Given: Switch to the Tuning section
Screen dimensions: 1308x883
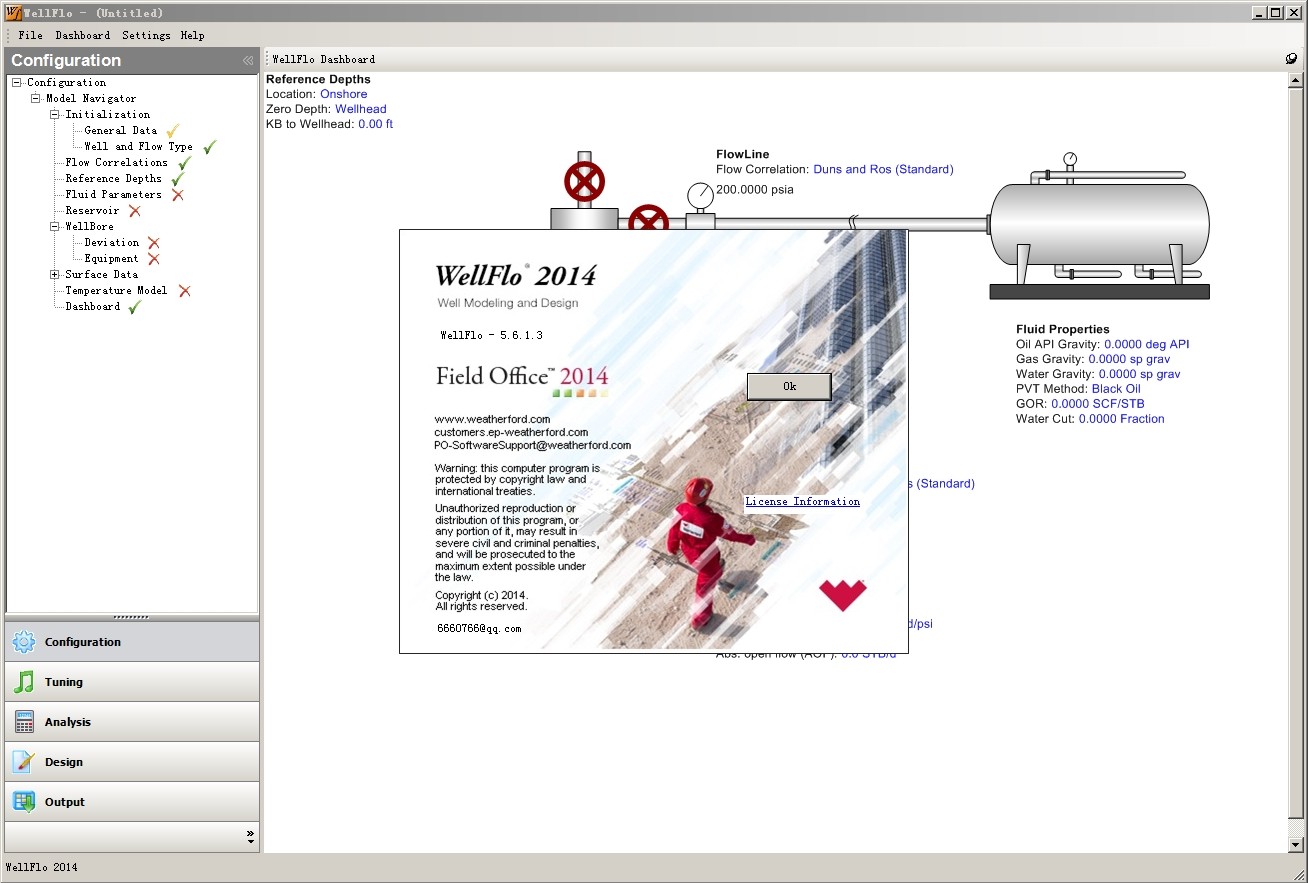Looking at the screenshot, I should pos(132,682).
